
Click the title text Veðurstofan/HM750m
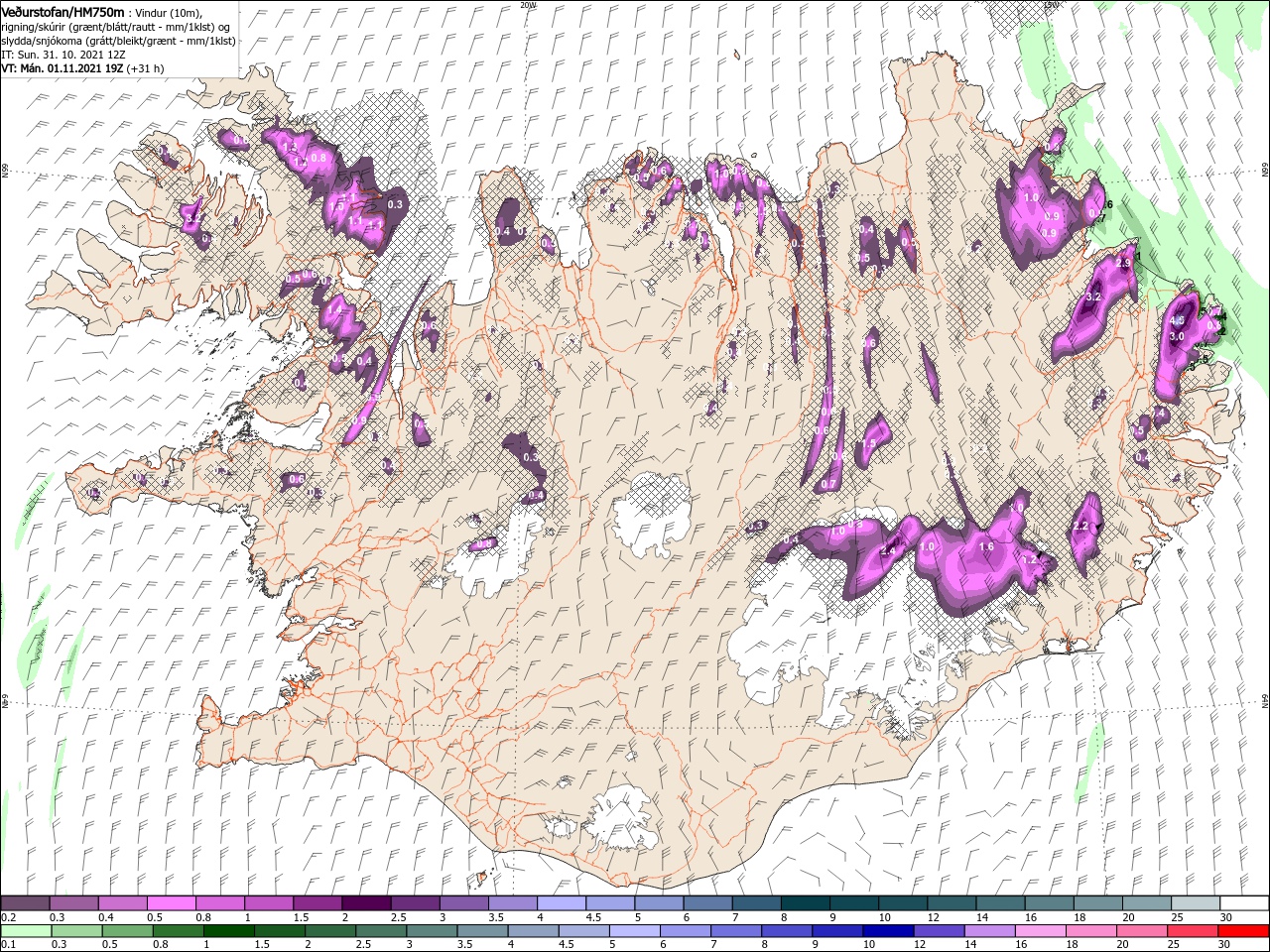click(63, 11)
